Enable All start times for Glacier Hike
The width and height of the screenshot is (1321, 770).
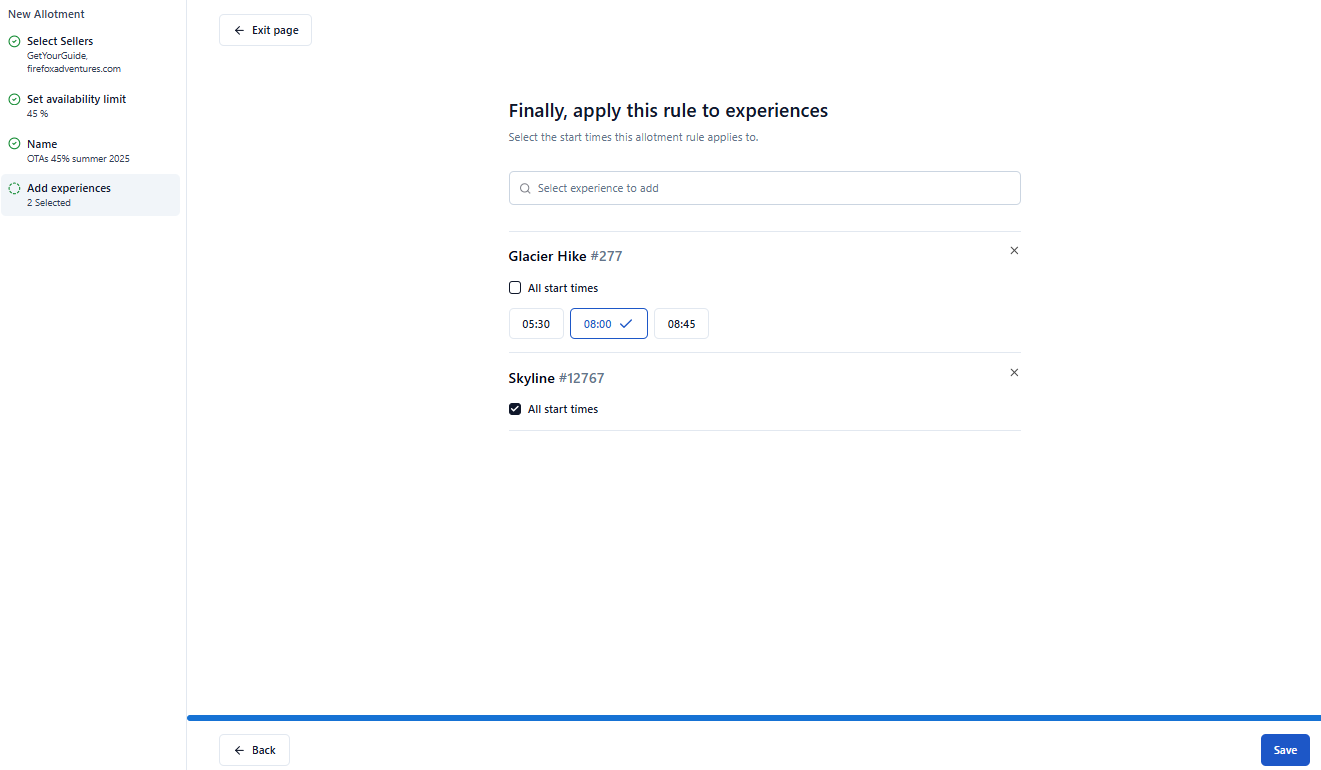pyautogui.click(x=515, y=288)
